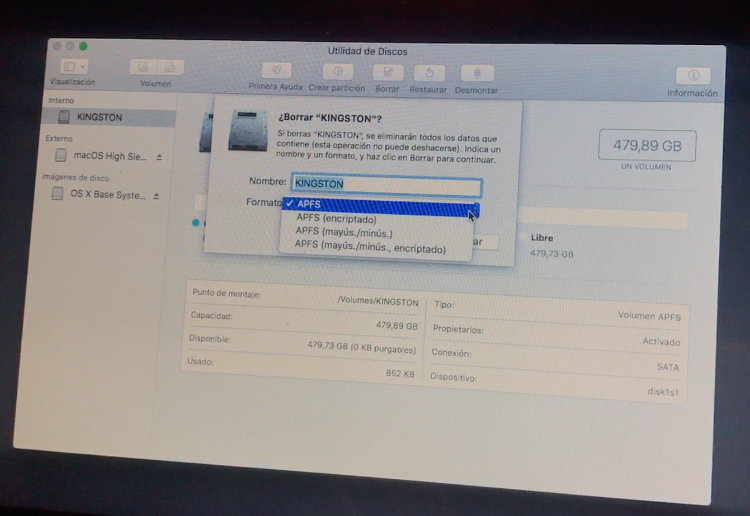Click the Nombre text field
The width and height of the screenshot is (750, 516).
[386, 185]
